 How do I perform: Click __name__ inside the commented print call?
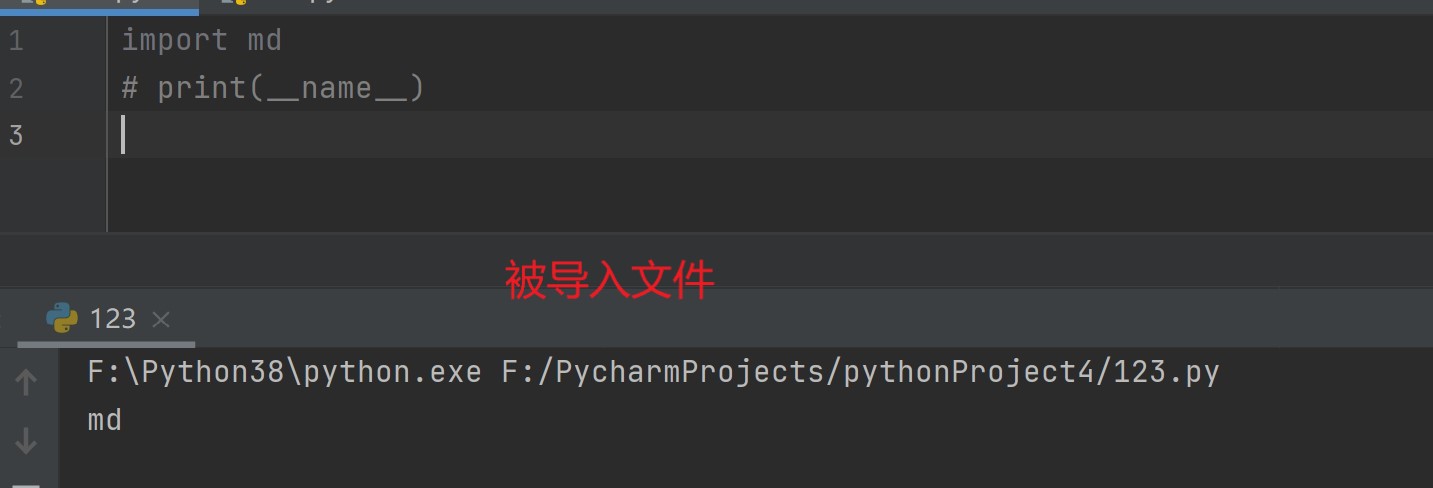(336, 88)
